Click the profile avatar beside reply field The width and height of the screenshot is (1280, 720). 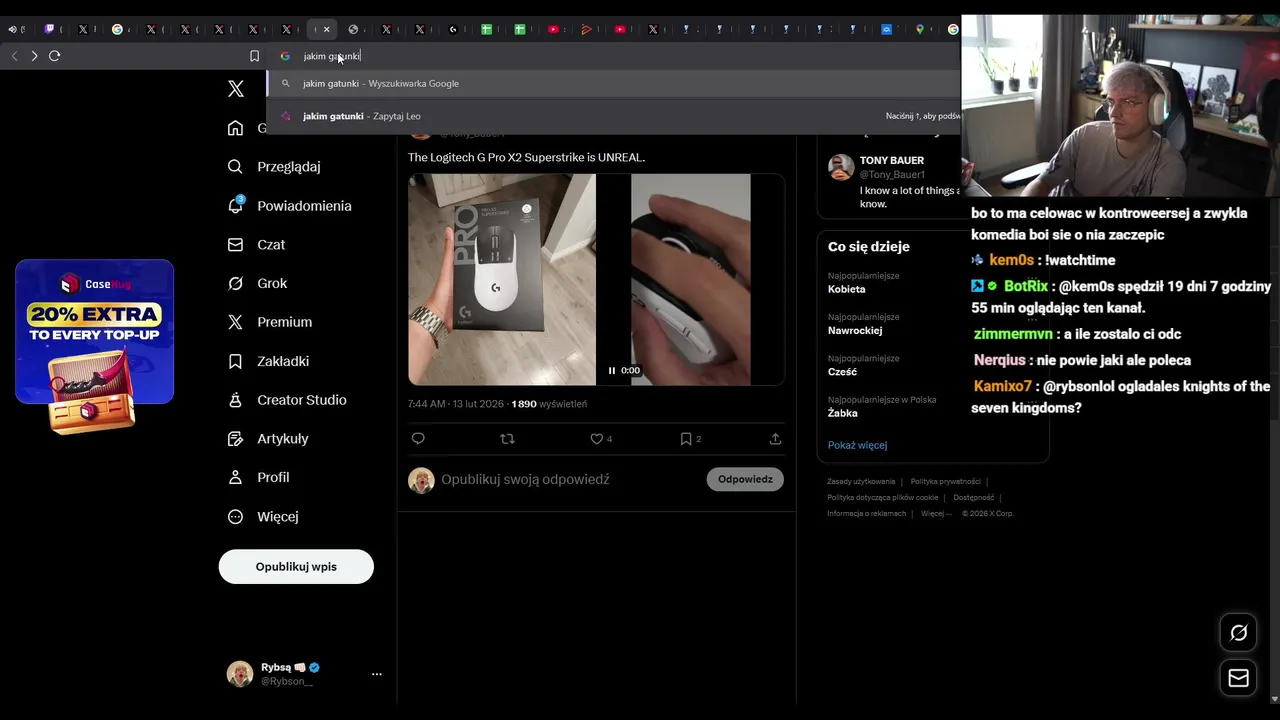pyautogui.click(x=421, y=480)
